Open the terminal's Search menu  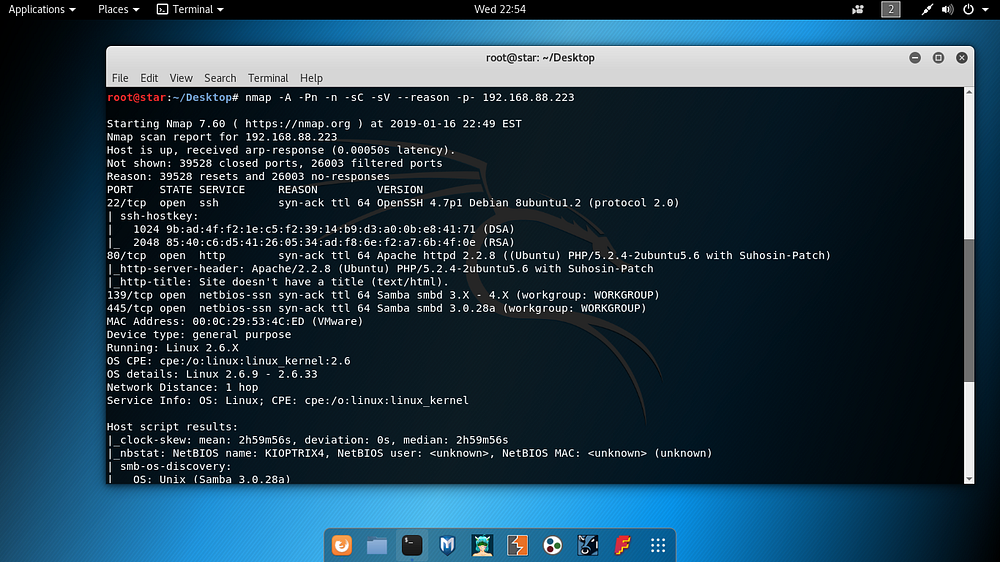(220, 78)
